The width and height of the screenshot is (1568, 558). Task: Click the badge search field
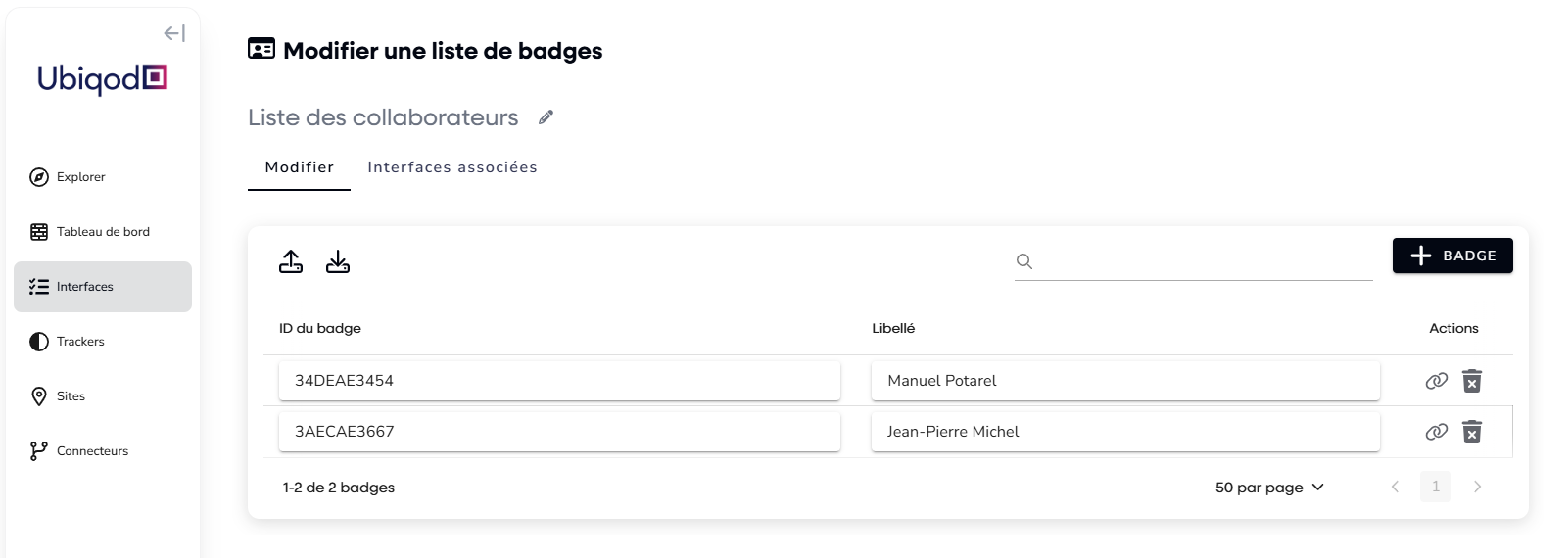(x=1203, y=261)
